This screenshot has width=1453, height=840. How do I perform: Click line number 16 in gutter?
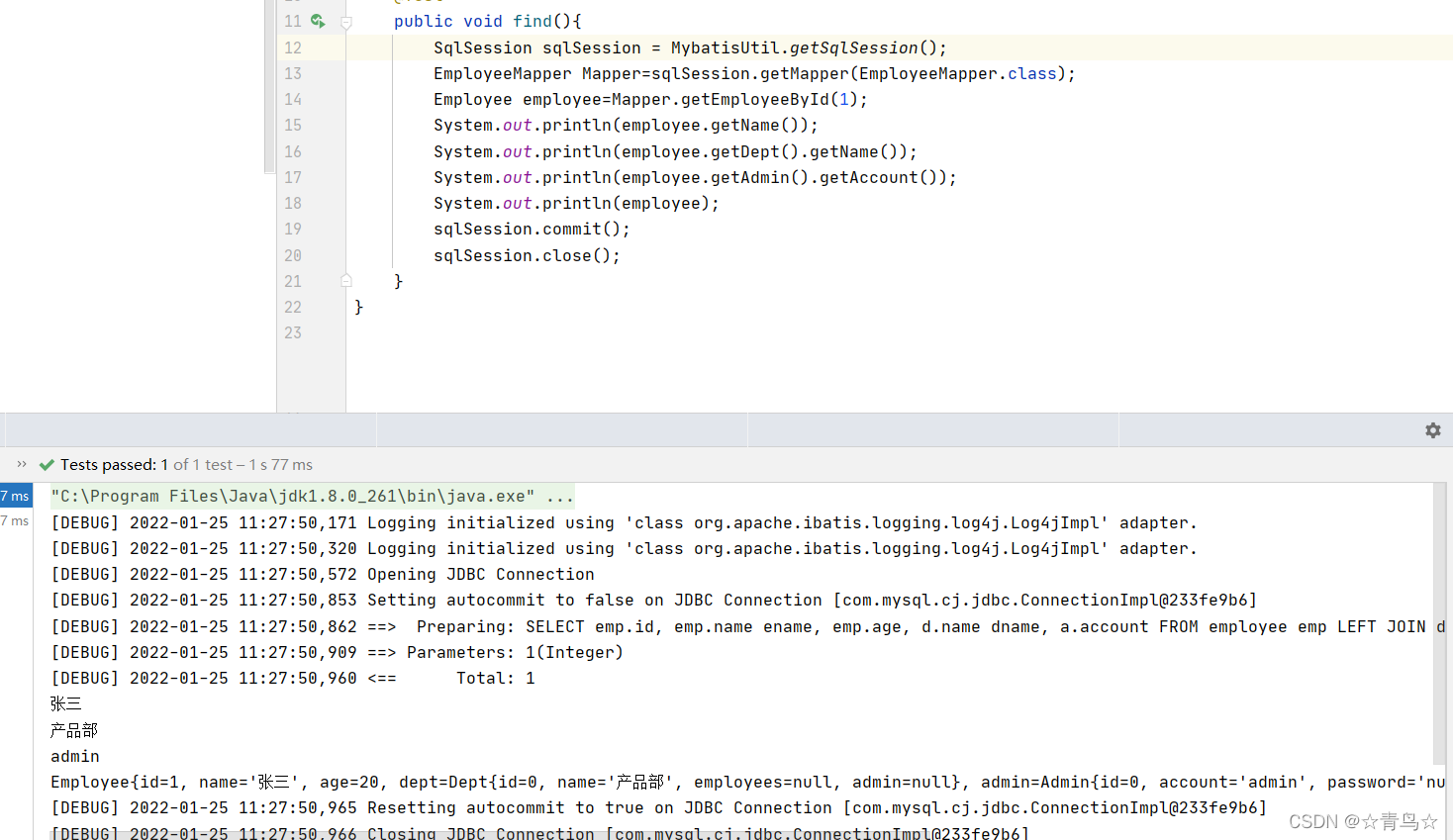(x=293, y=151)
